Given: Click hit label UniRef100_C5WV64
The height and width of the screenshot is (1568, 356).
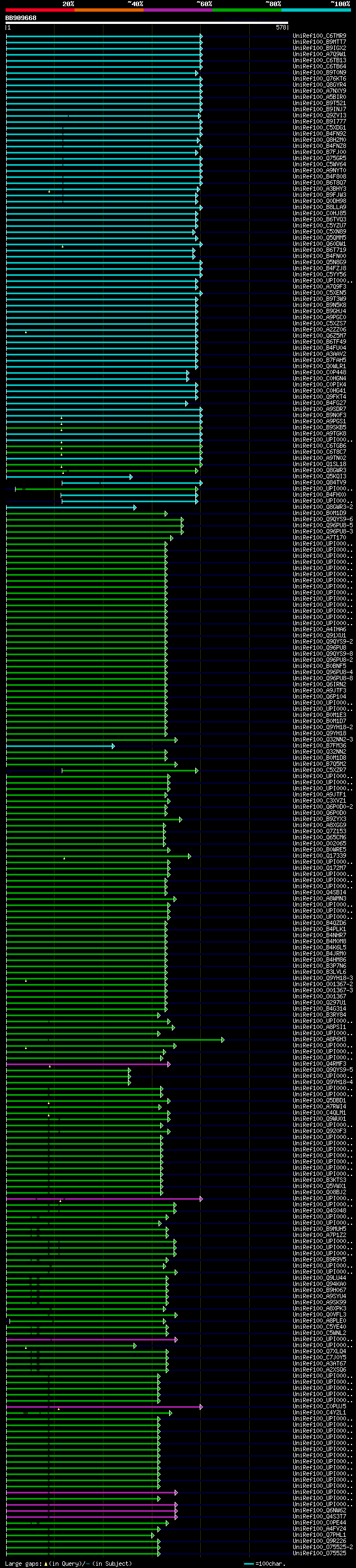Looking at the screenshot, I should (319, 164).
